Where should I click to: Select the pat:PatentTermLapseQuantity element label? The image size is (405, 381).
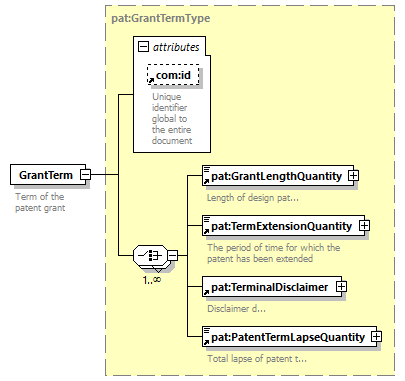(288, 337)
